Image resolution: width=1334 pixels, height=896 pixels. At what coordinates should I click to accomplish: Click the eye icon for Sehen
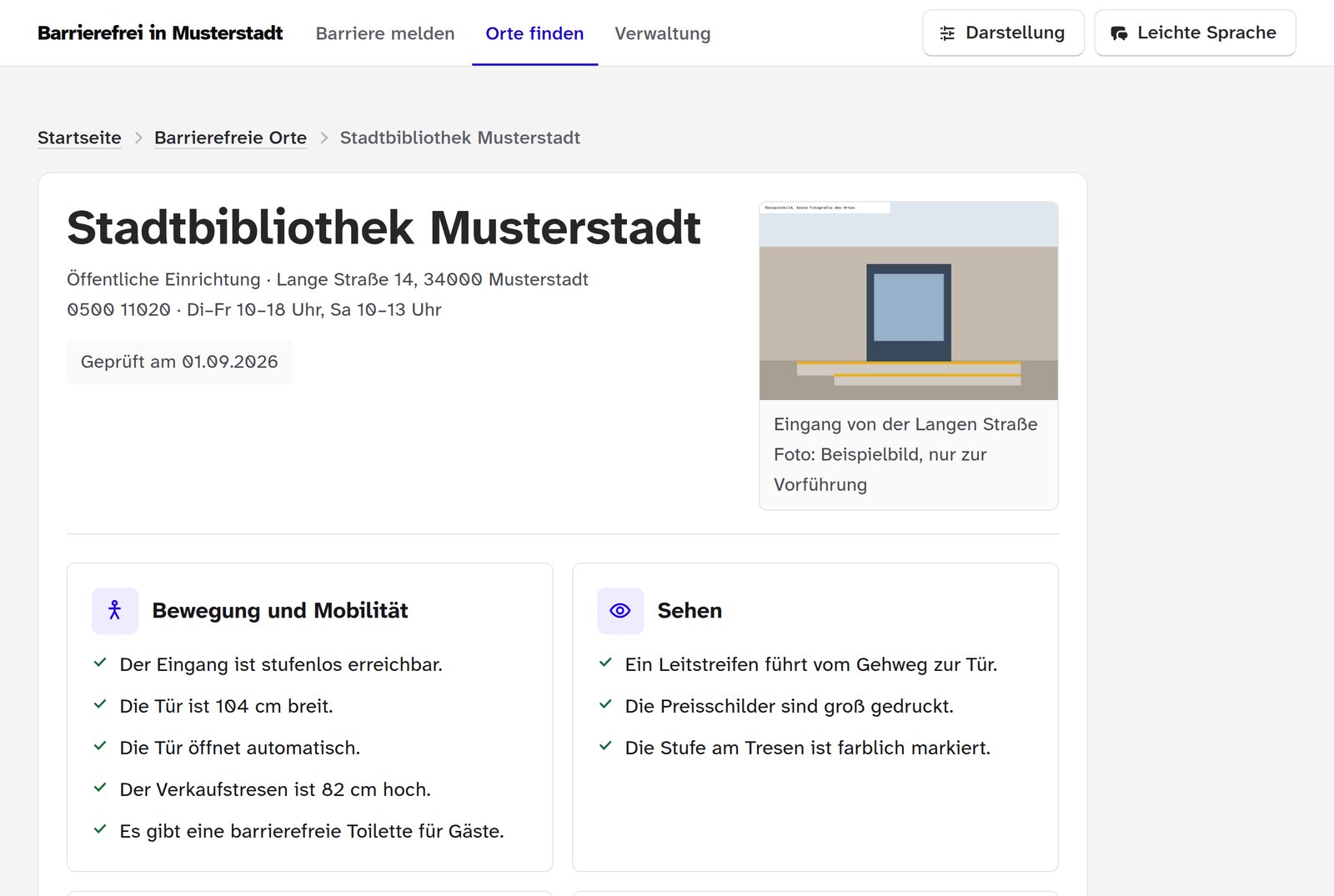(620, 611)
